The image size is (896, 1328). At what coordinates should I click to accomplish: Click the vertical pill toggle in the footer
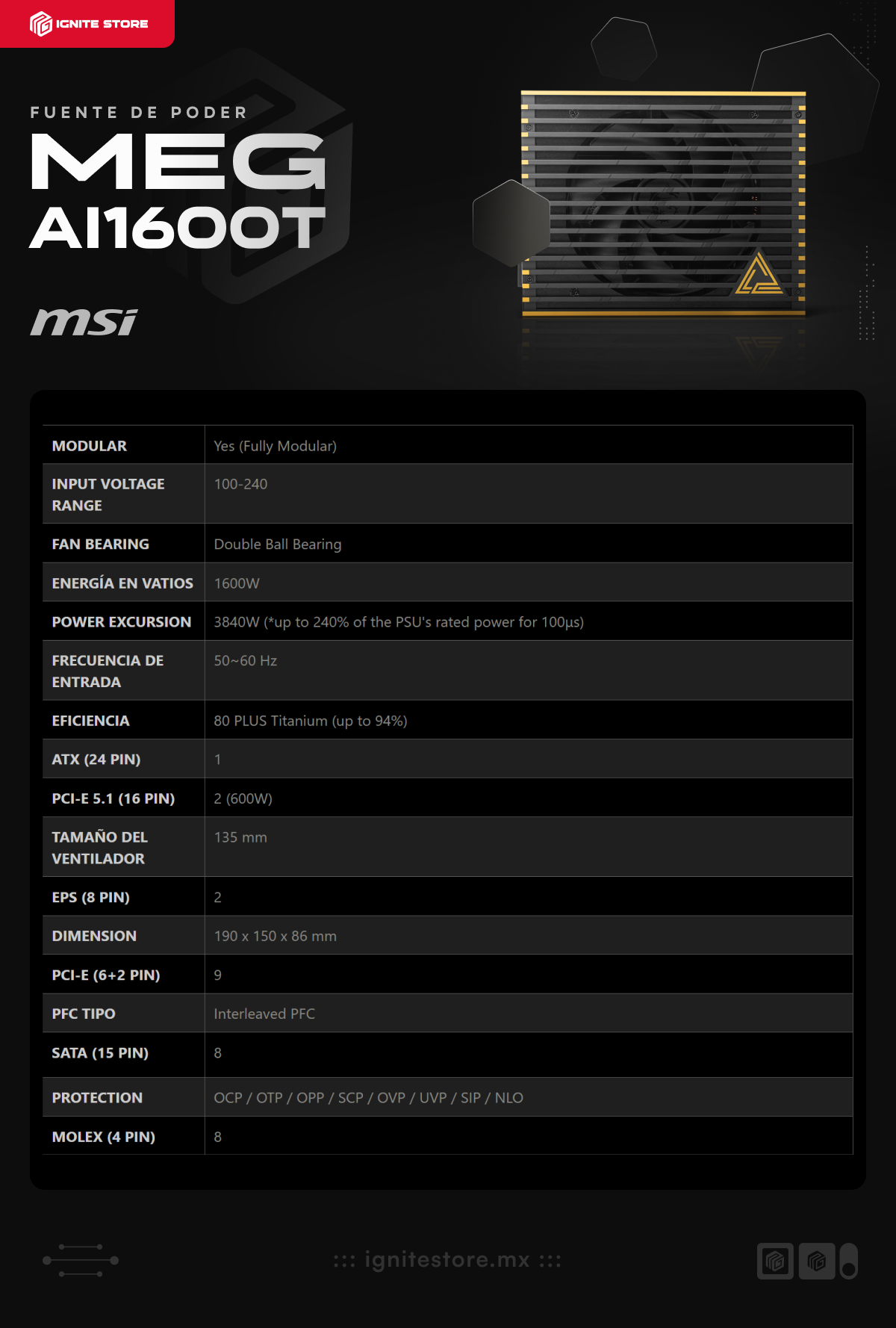click(x=848, y=1261)
